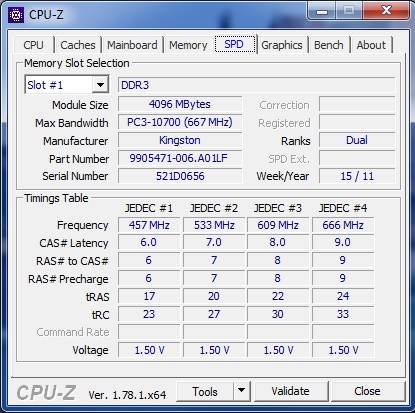Viewport: 415px width, 413px height.
Task: Open the About tab
Action: [371, 45]
